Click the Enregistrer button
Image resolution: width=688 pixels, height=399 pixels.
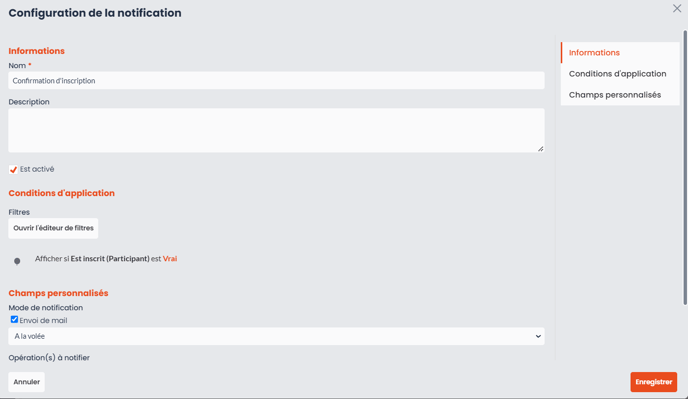click(x=653, y=382)
